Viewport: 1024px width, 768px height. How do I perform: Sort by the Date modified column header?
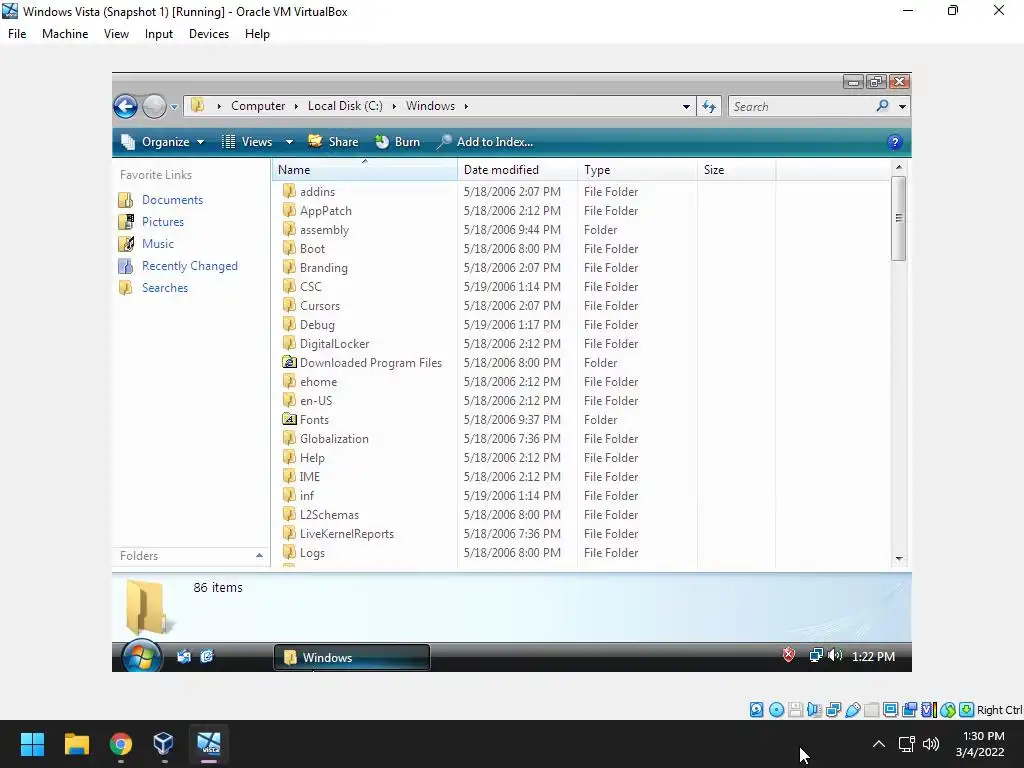(x=517, y=170)
